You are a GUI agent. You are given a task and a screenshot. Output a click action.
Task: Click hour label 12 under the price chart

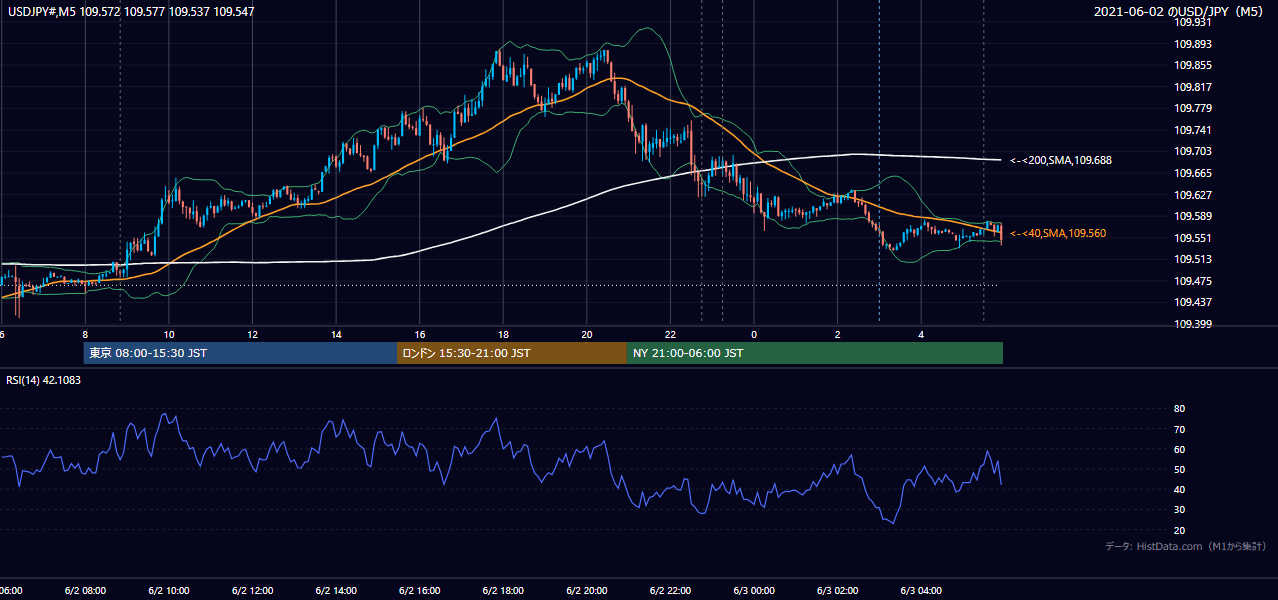[253, 334]
